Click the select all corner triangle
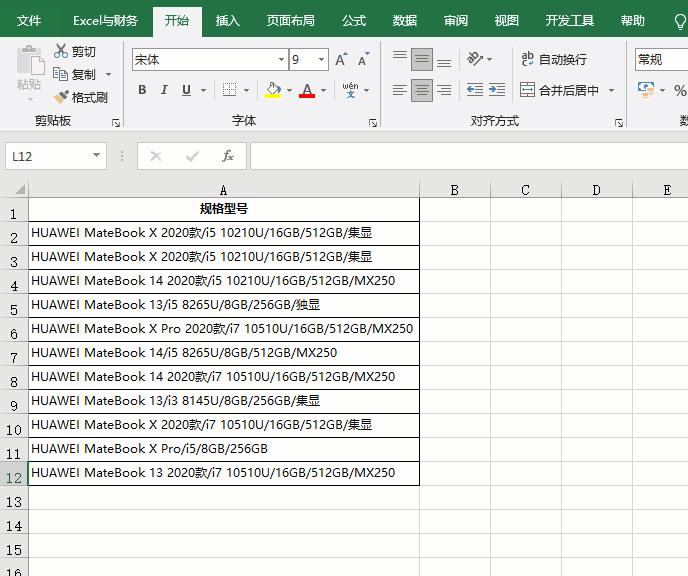Viewport: 688px width, 576px height. click(20, 190)
